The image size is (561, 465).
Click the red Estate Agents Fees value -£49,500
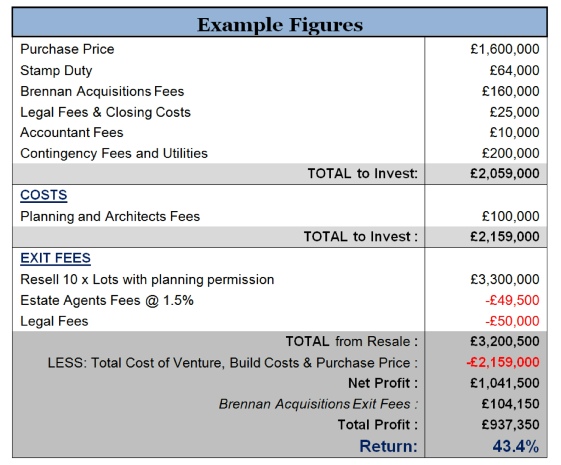(512, 300)
